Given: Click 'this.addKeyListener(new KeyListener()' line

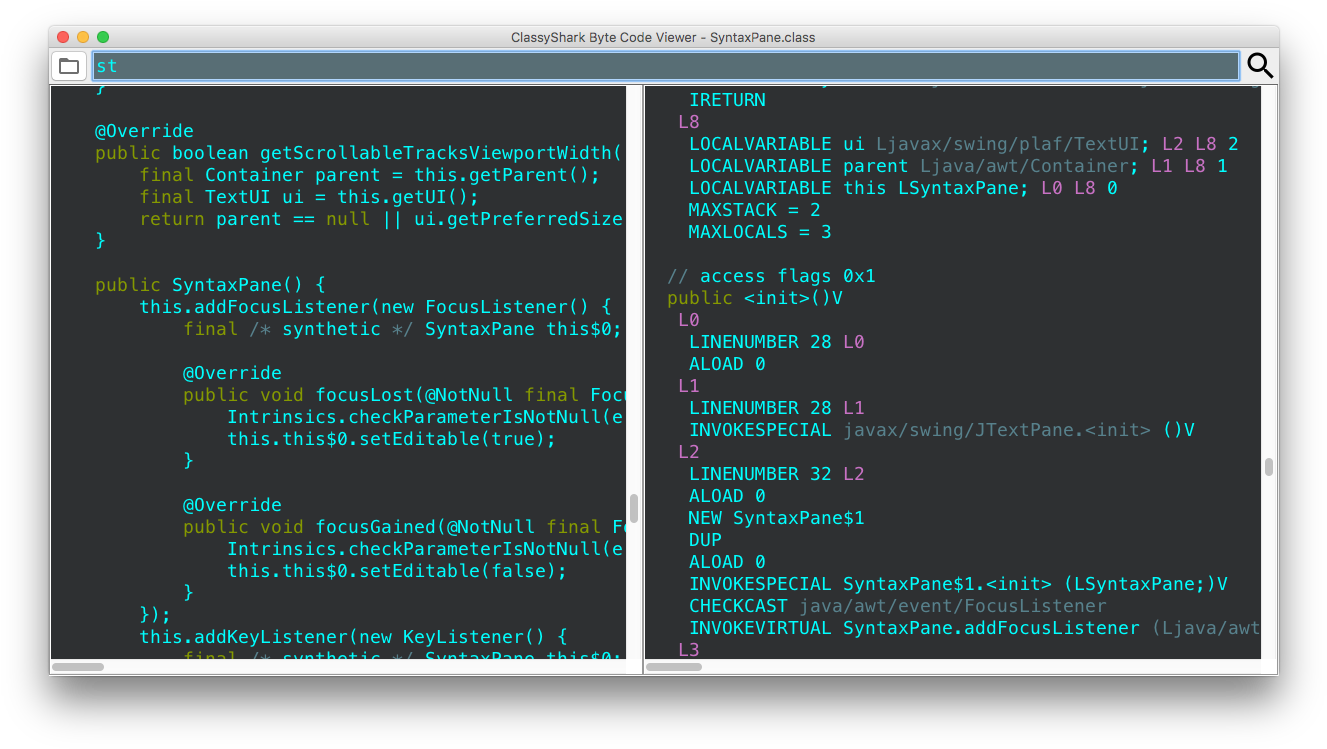Looking at the screenshot, I should tap(353, 637).
